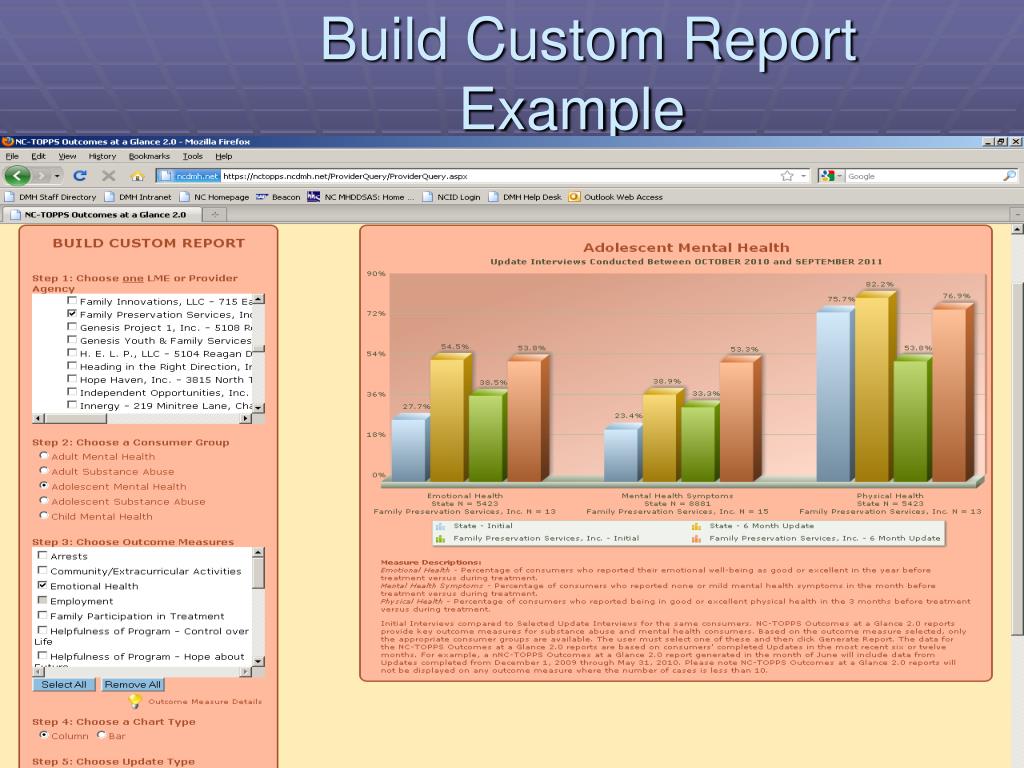The width and height of the screenshot is (1024, 768).
Task: Open the History menu
Action: pos(102,156)
